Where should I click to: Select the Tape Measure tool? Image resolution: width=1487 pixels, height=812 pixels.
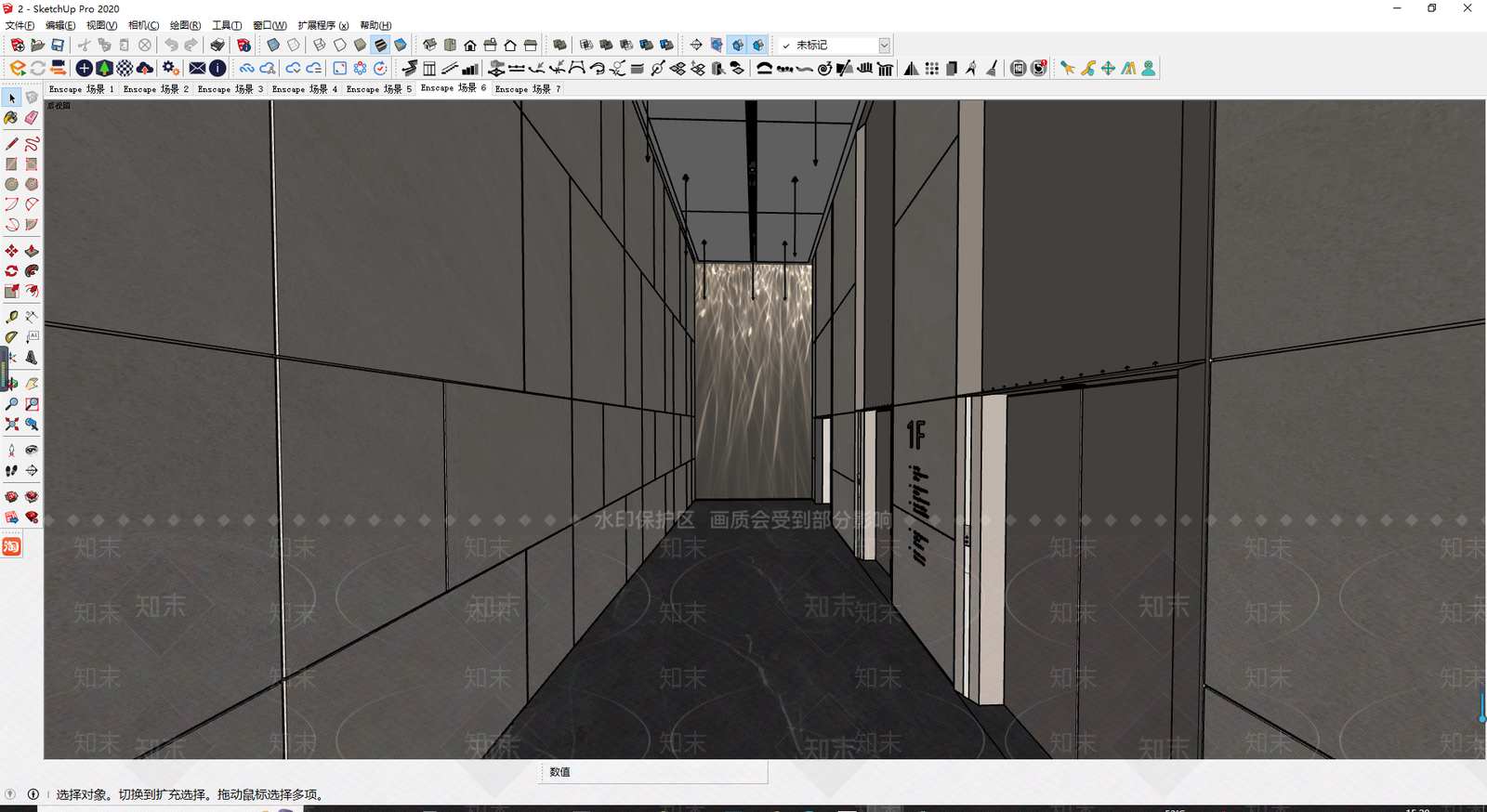[12, 317]
